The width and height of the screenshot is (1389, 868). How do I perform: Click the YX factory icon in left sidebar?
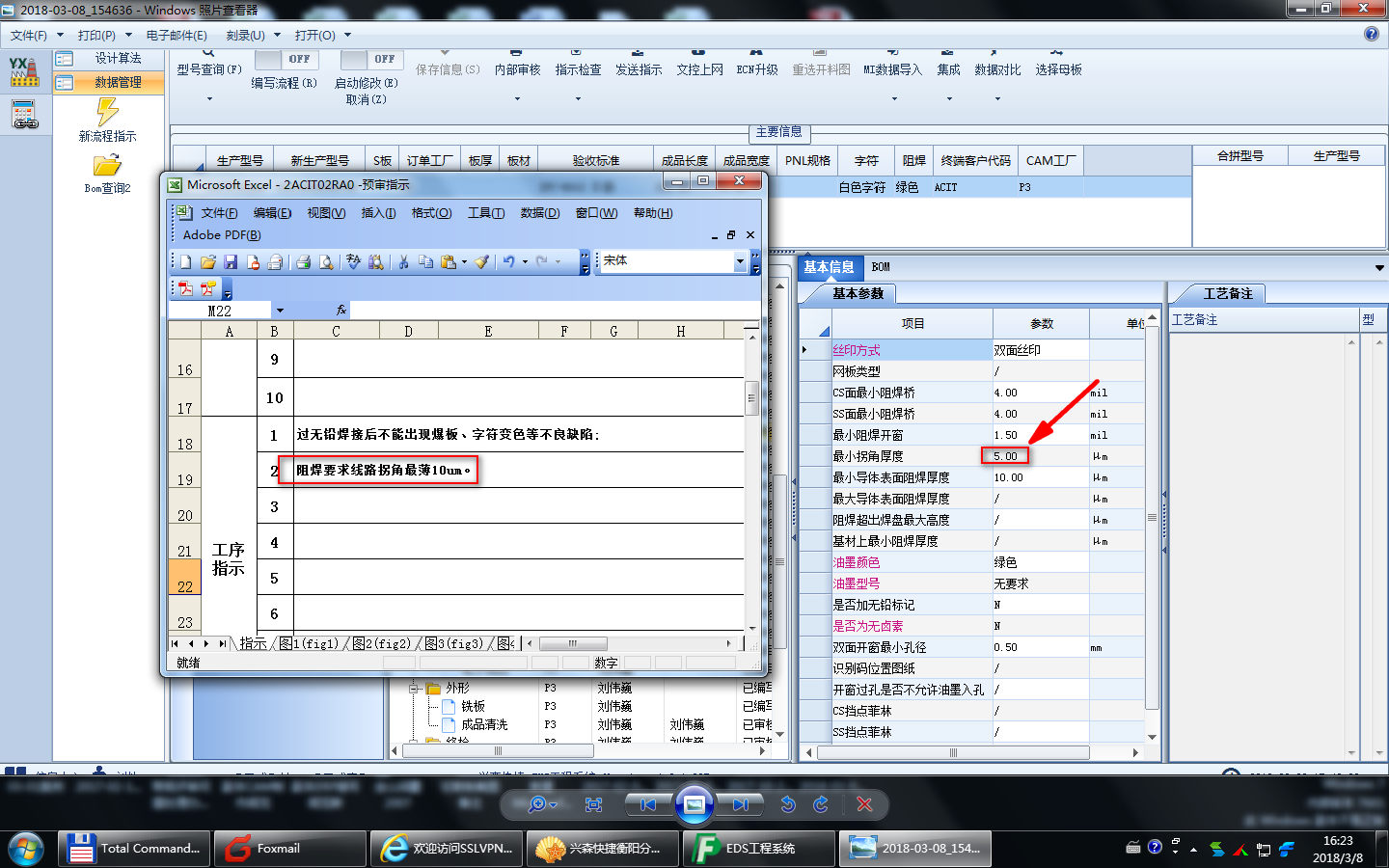coord(25,71)
